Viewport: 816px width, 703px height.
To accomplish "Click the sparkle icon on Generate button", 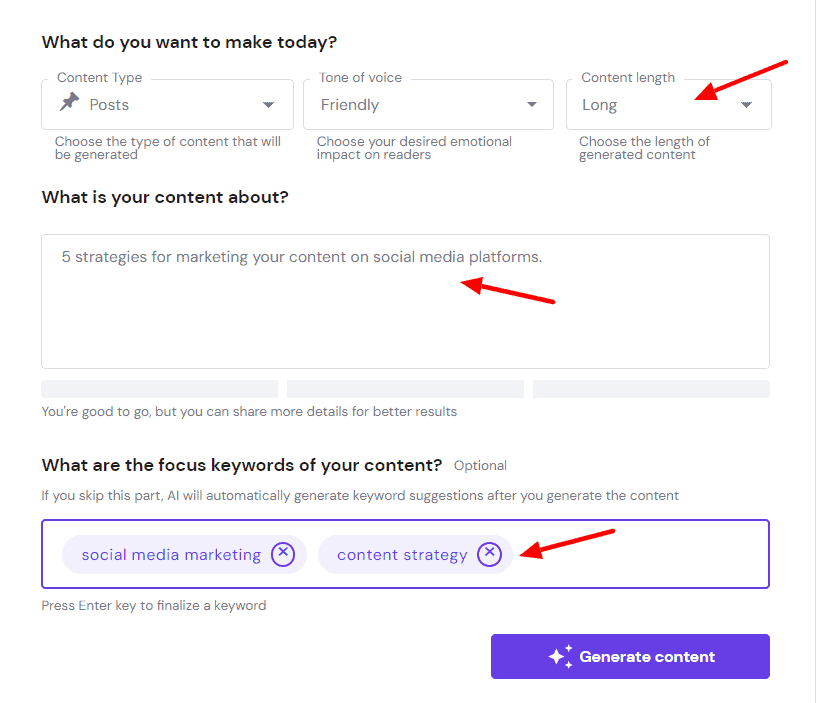I will [560, 657].
